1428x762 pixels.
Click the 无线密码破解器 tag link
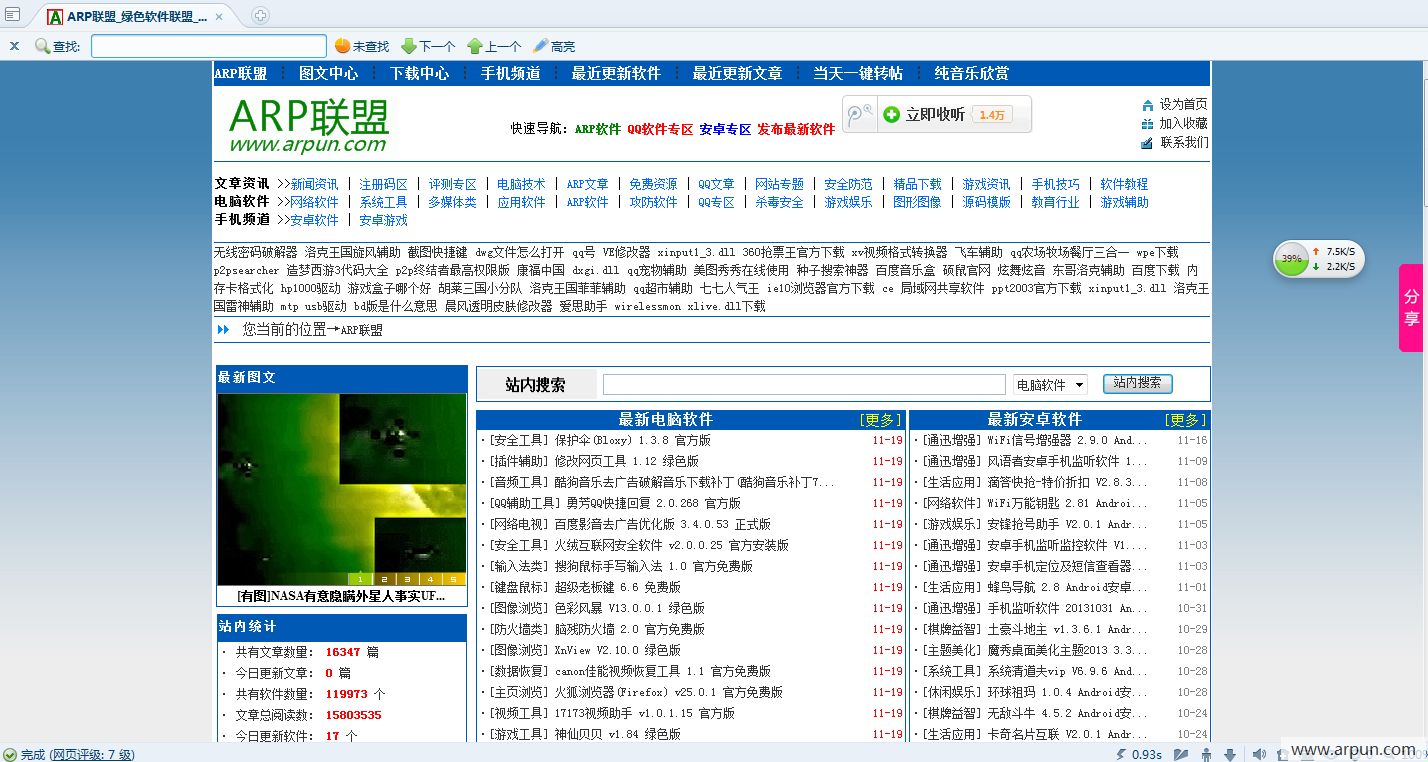pyautogui.click(x=255, y=252)
